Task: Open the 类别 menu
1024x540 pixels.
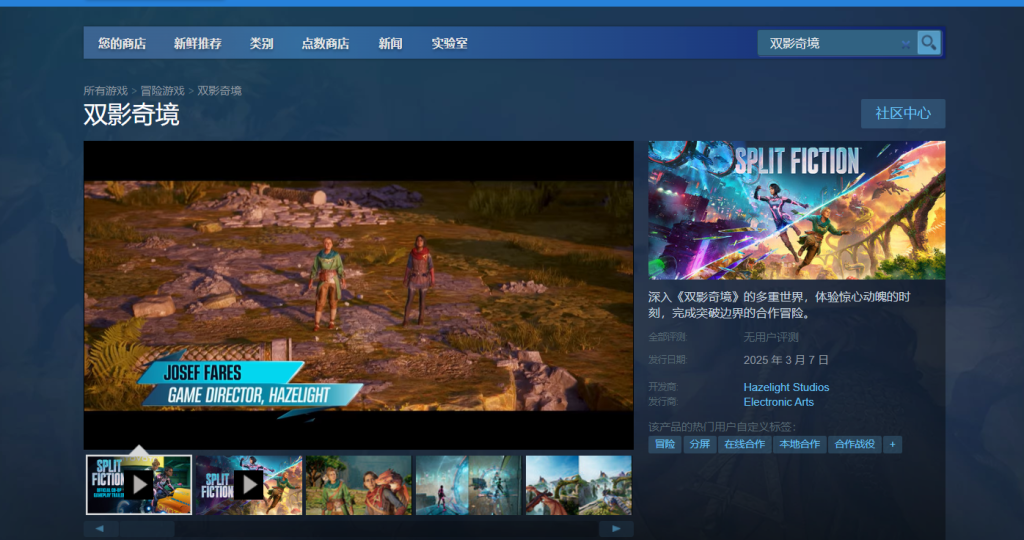Action: tap(261, 43)
